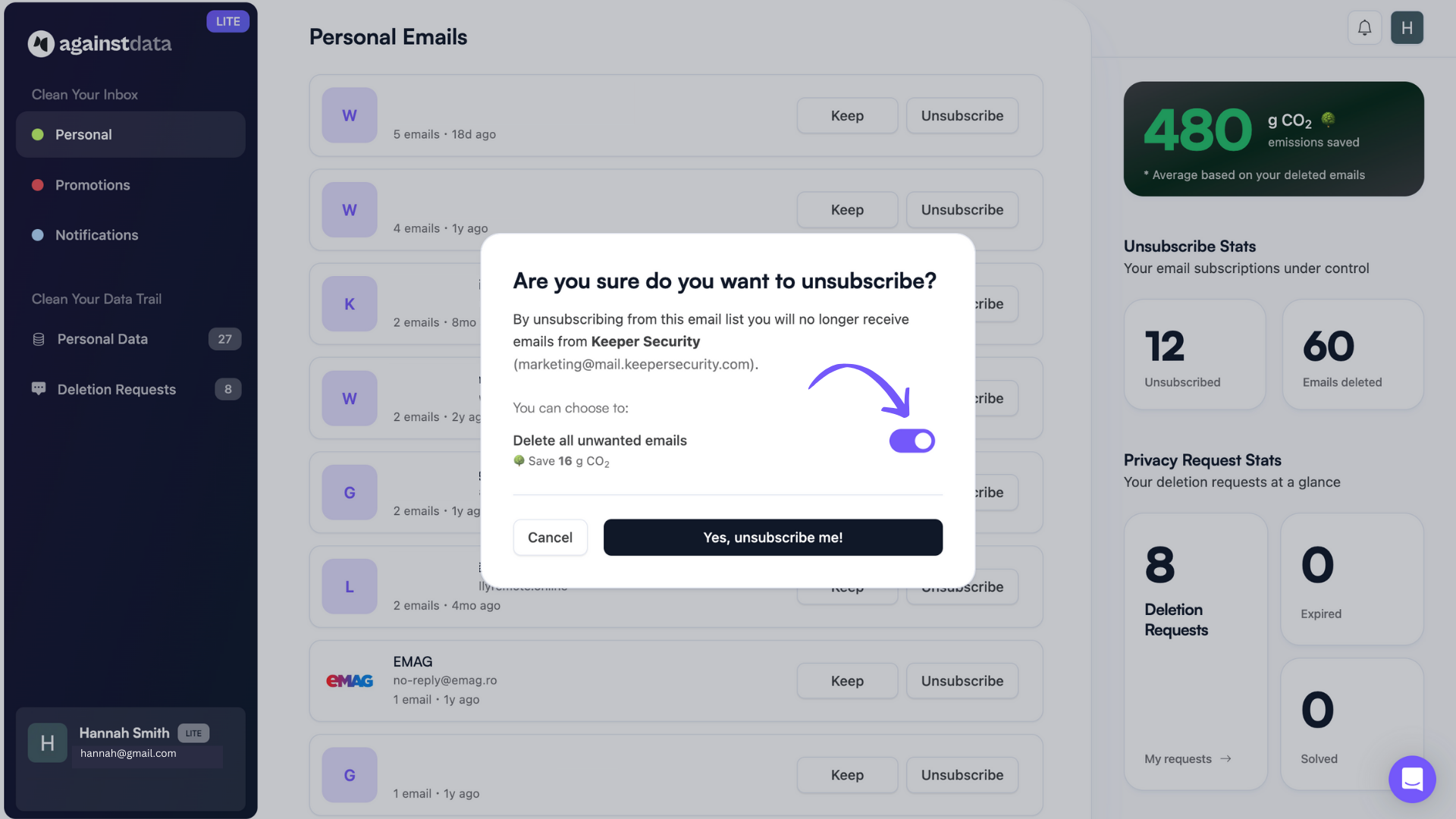Keep the EMAG email subscription
The width and height of the screenshot is (1456, 819).
[x=847, y=681]
